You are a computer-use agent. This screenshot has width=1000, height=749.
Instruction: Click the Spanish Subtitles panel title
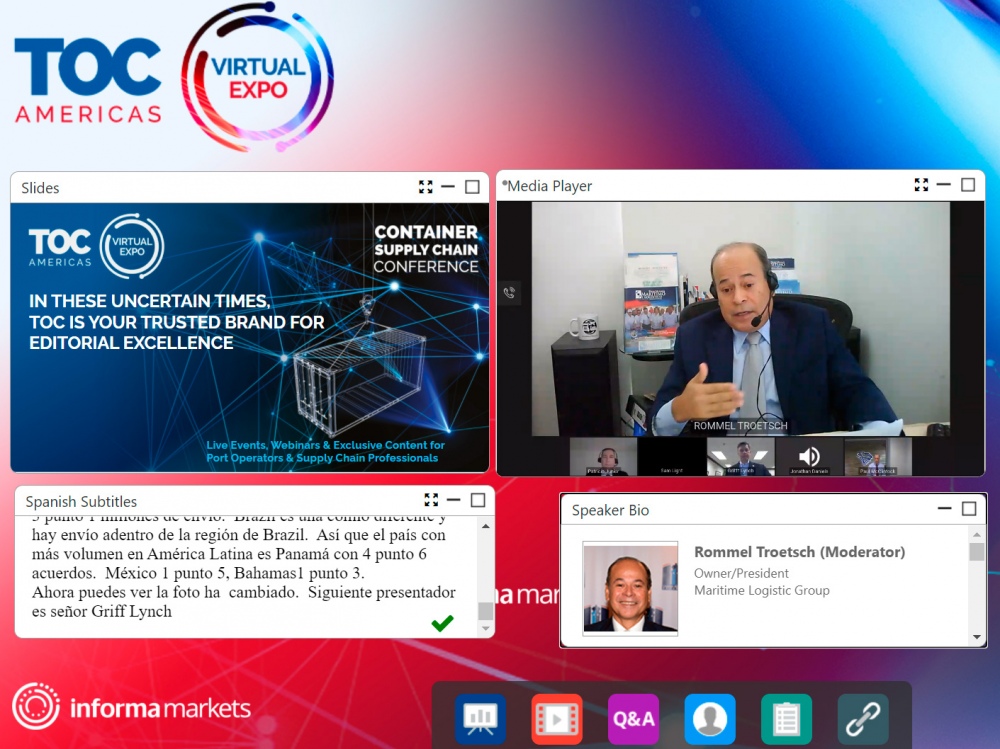(81, 501)
